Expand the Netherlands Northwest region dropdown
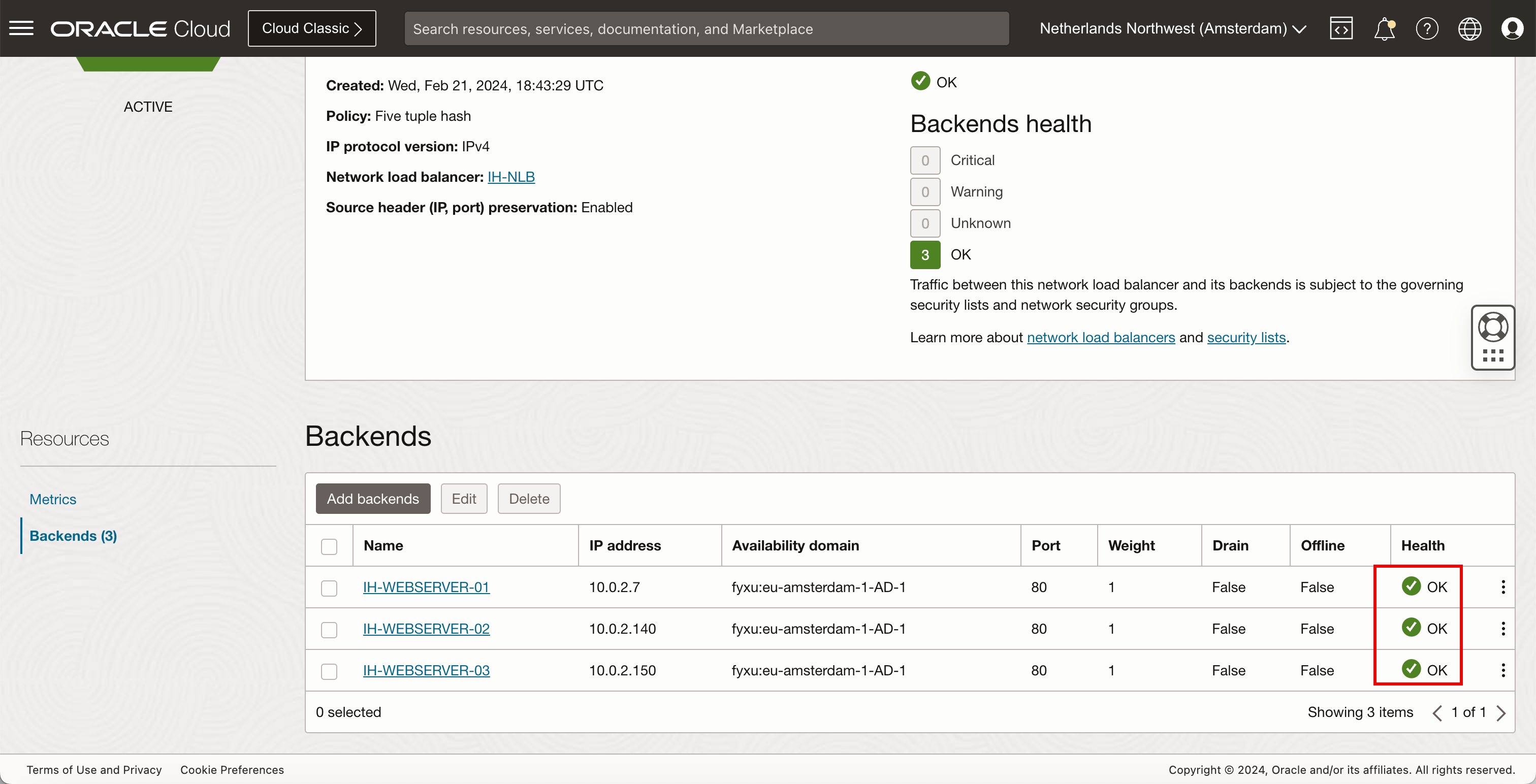 point(1172,28)
